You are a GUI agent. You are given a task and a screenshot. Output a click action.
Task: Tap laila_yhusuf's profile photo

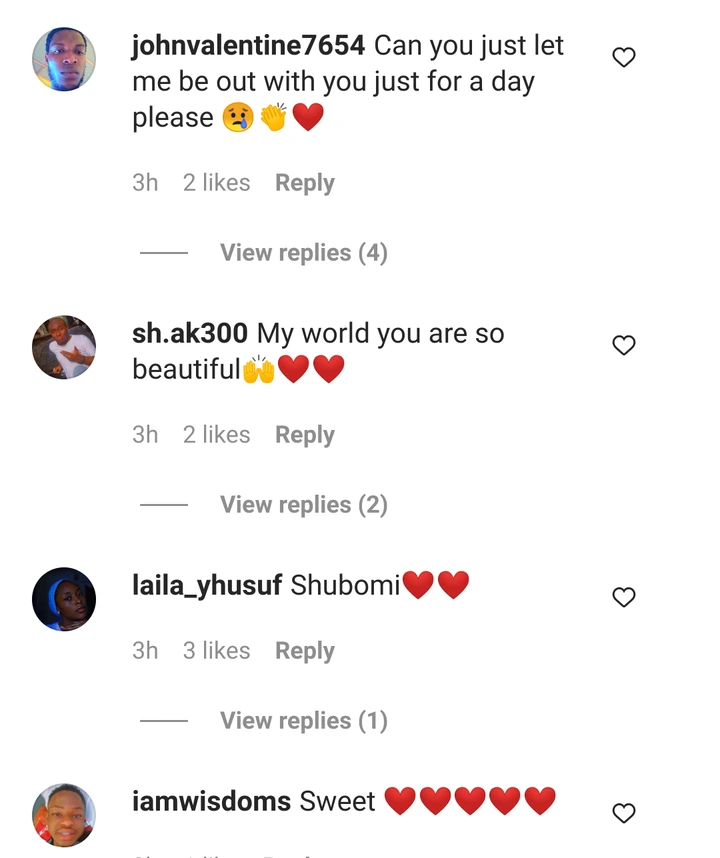(64, 599)
